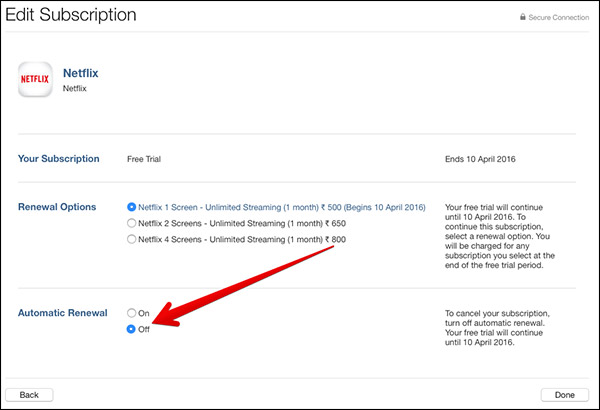This screenshot has width=600, height=410.
Task: Set Automatic Renewal to Off
Action: [x=131, y=329]
